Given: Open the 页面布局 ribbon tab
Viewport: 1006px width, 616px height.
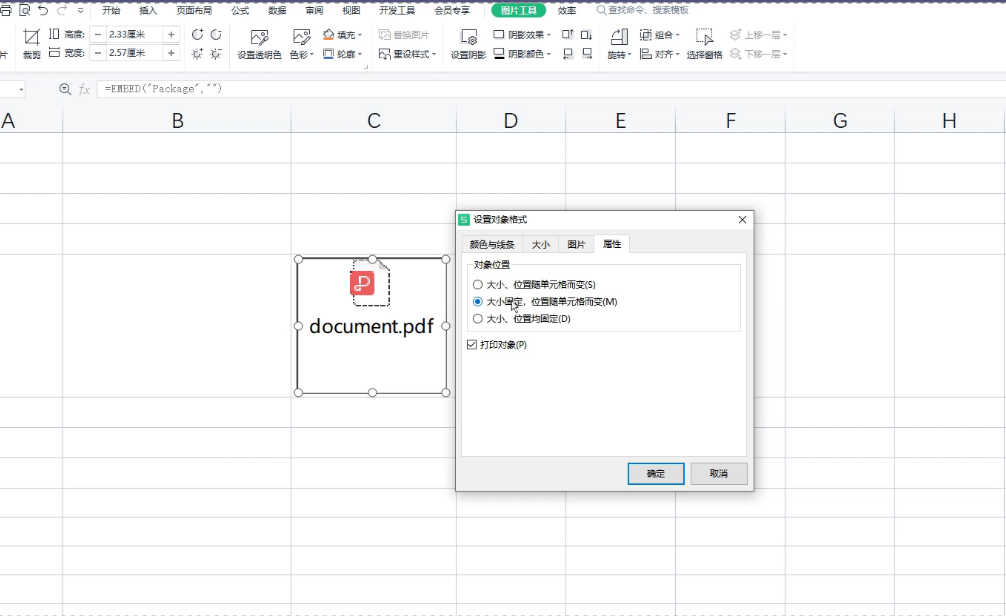Looking at the screenshot, I should [x=193, y=10].
